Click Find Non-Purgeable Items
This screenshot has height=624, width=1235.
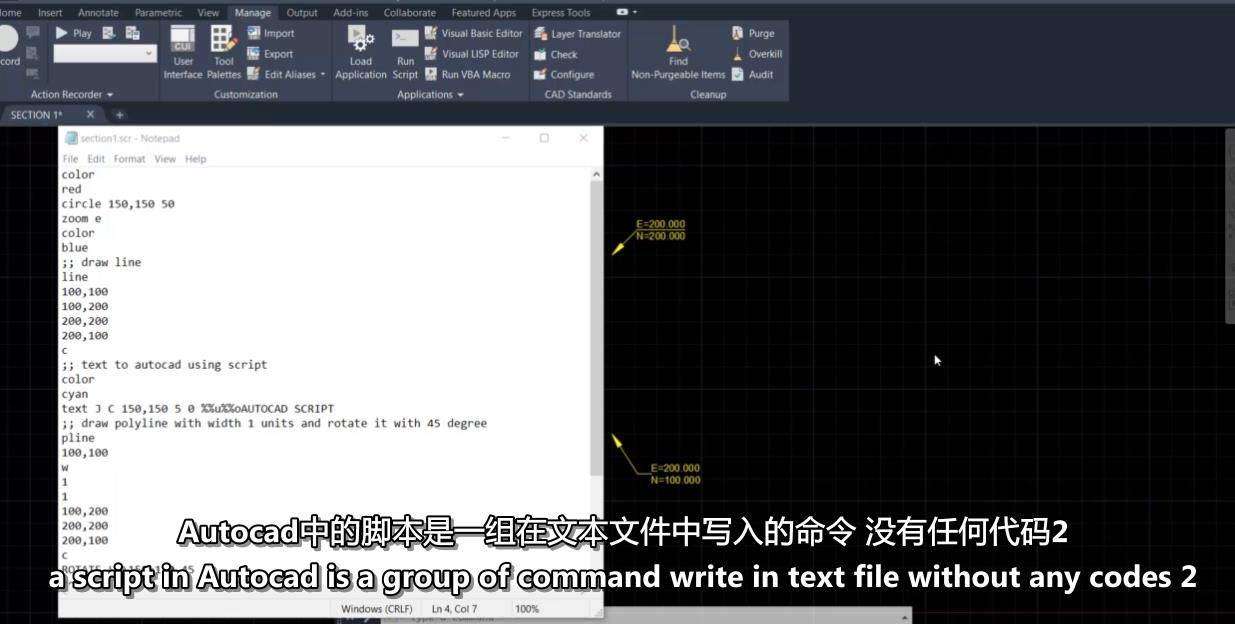[678, 53]
